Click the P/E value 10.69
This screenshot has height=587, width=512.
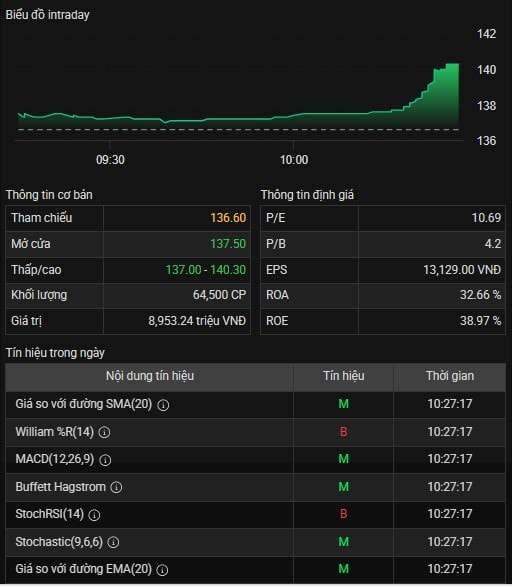click(486, 218)
